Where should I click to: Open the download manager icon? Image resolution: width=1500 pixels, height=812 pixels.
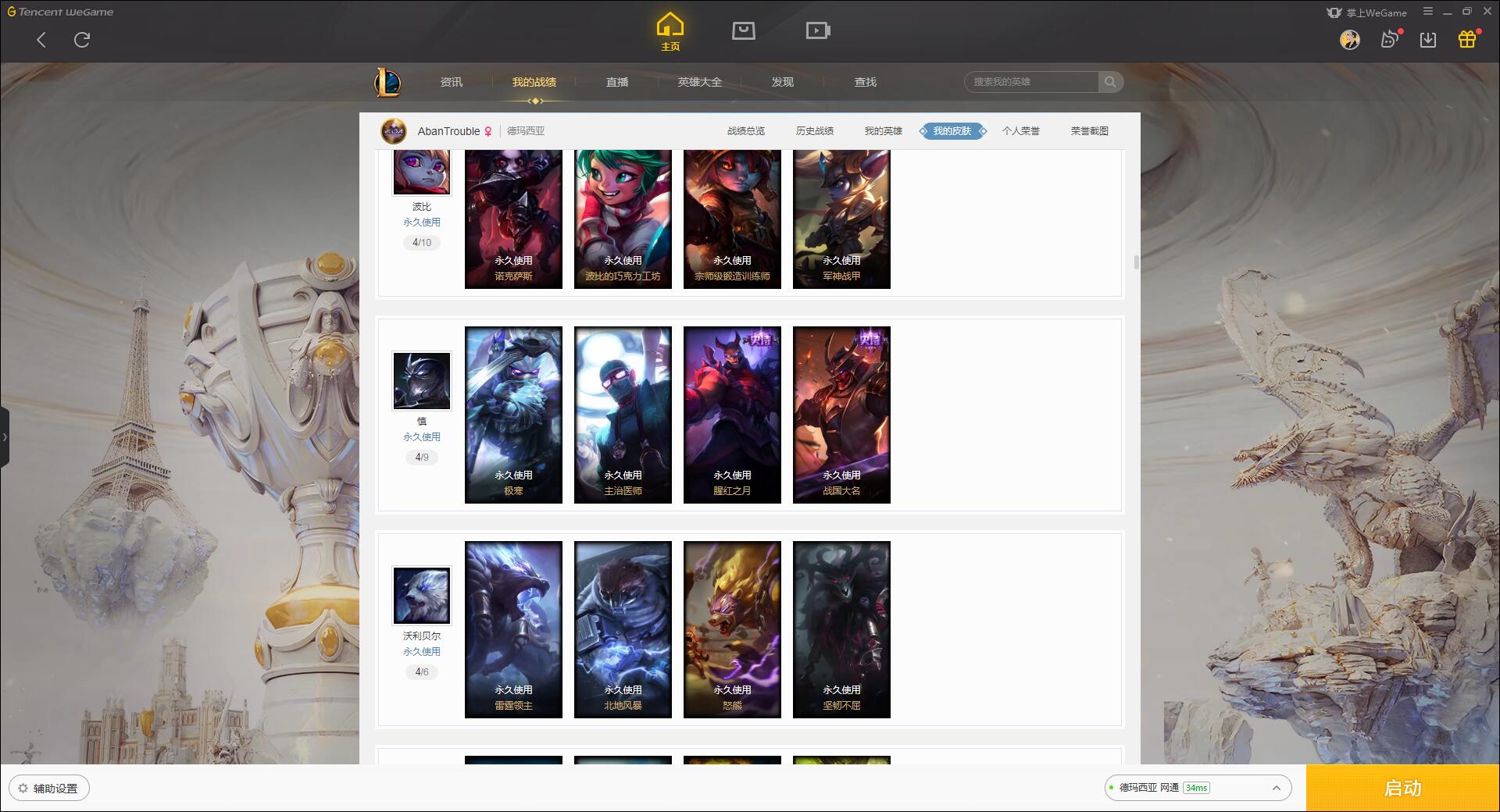pyautogui.click(x=1428, y=39)
